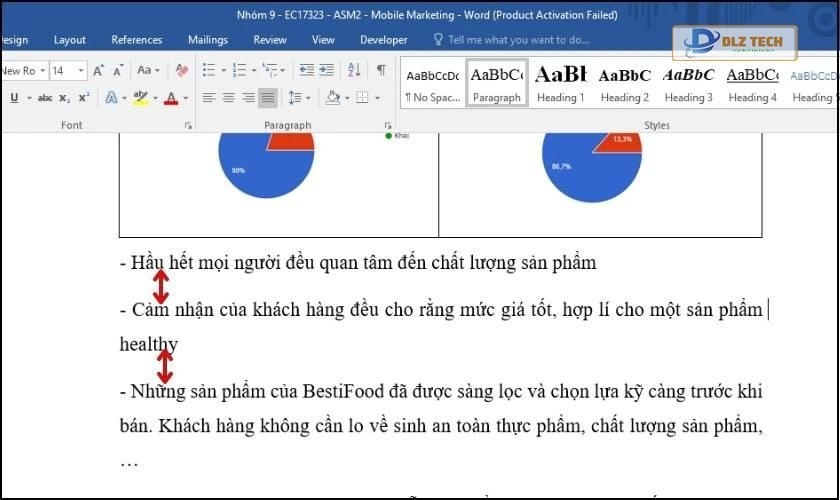
Task: Apply center alignment to paragraph
Action: point(228,98)
